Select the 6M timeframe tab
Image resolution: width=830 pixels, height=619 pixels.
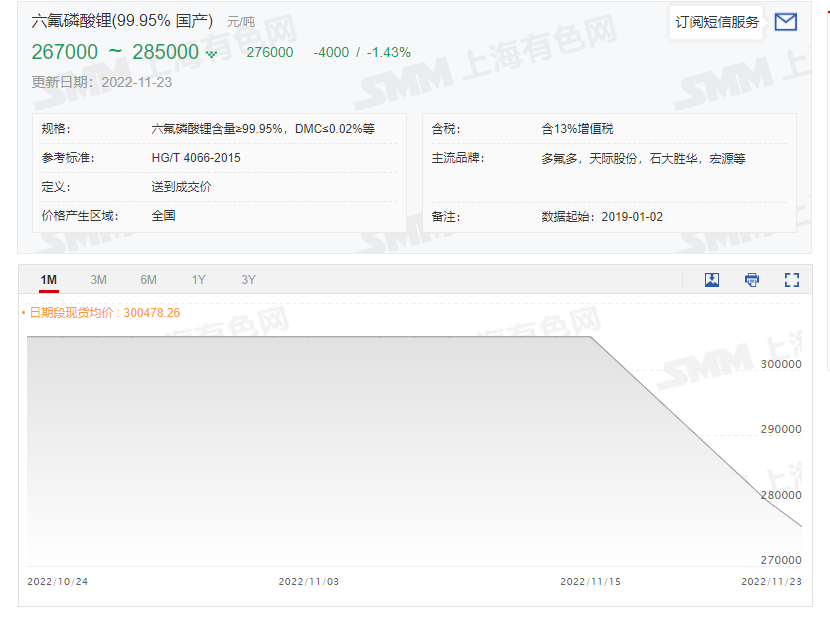coord(148,280)
